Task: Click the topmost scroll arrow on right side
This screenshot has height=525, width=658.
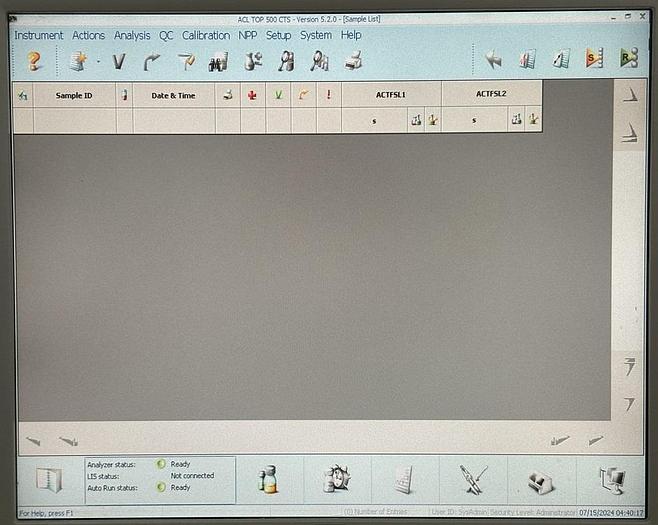Action: (x=629, y=96)
